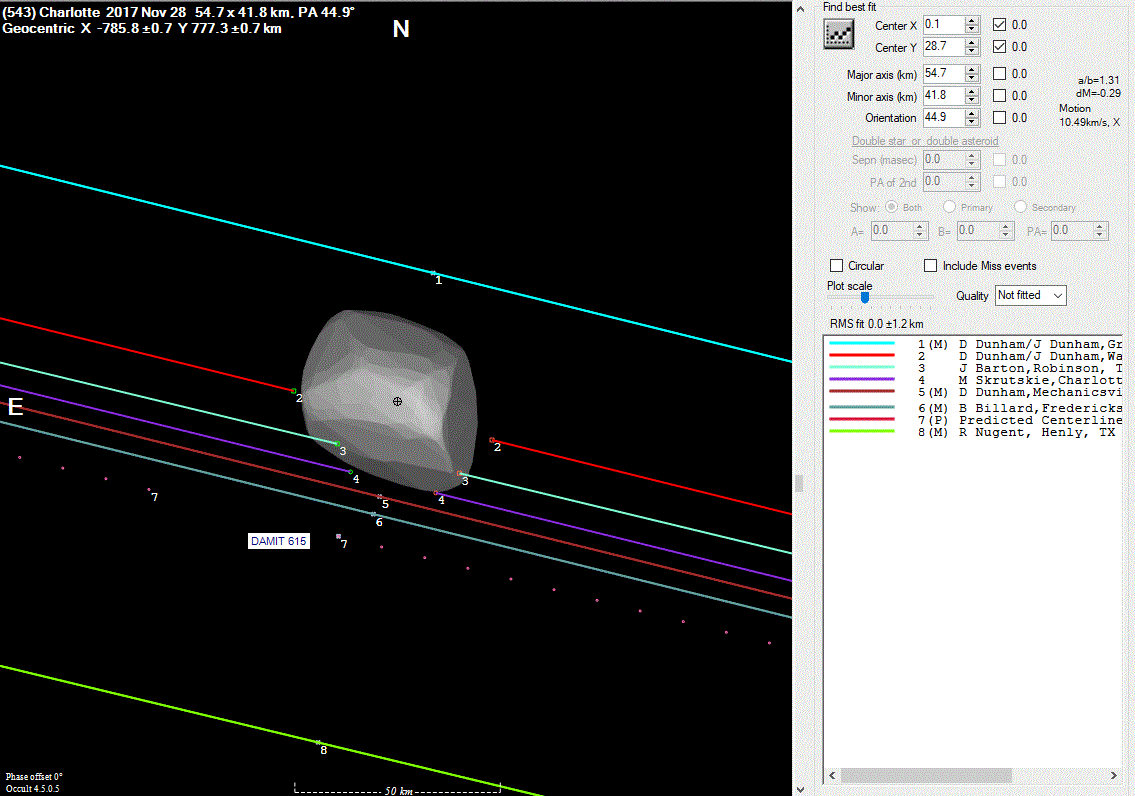
Task: Click the chord 1 miss event marker
Action: coord(434,273)
